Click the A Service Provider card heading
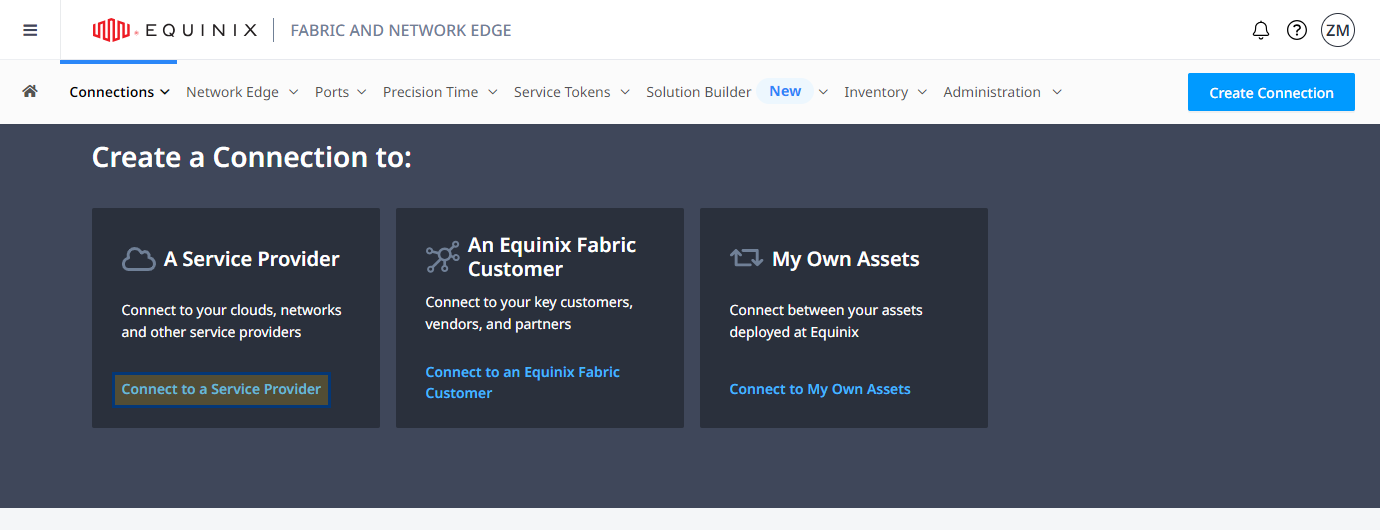This screenshot has width=1380, height=530. (x=251, y=259)
